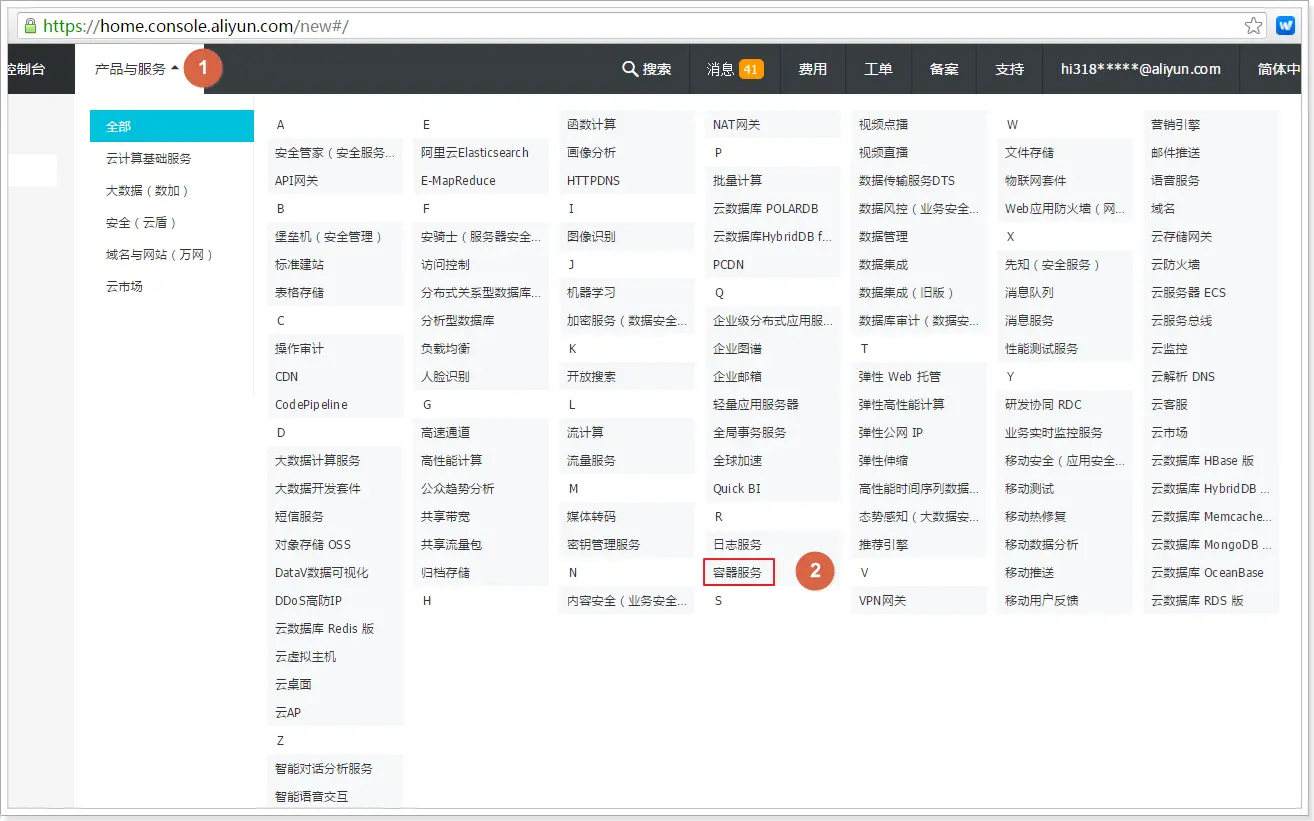Image resolution: width=1314 pixels, height=821 pixels.
Task: Open 数据传输服务DTS link
Action: click(x=907, y=181)
